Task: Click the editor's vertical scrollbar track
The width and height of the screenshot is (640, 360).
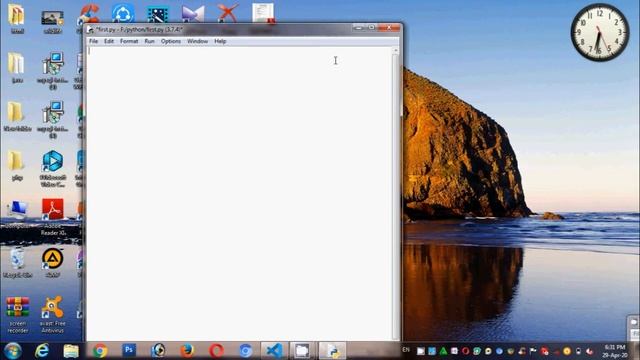Action: 395,196
